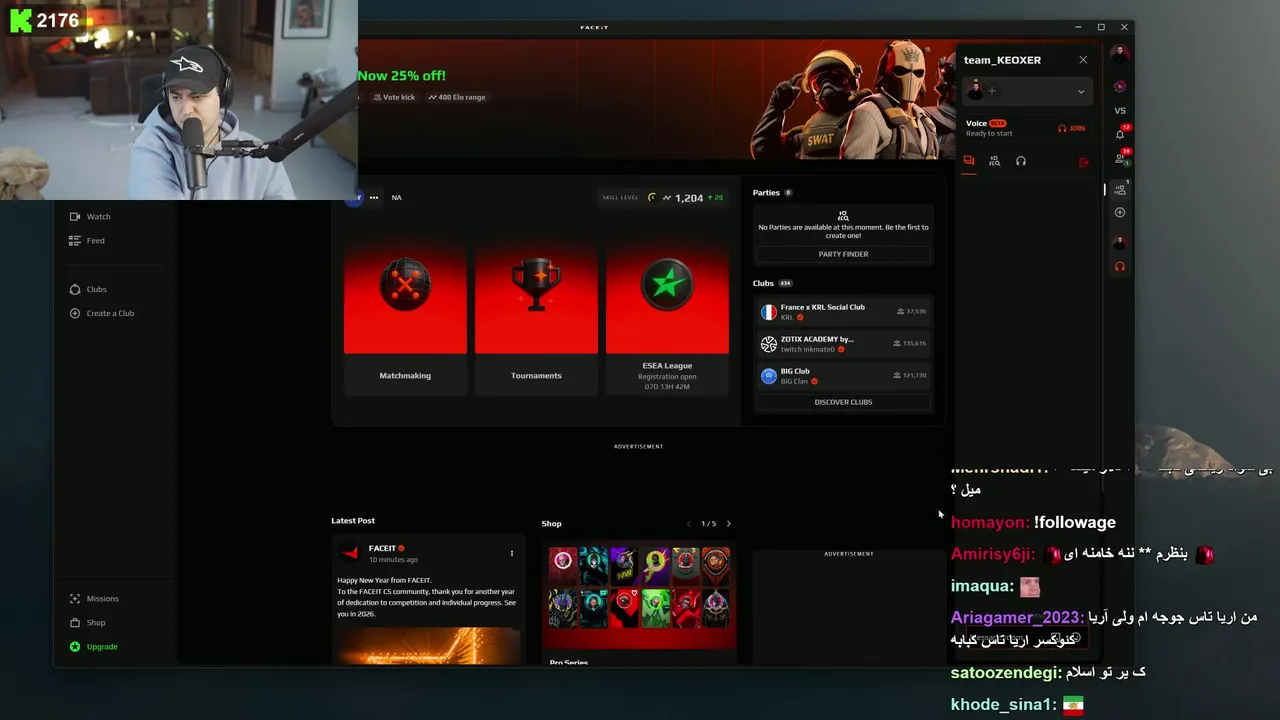Click the Feed list icon
Screen dimensions: 1280x720
click(75, 240)
